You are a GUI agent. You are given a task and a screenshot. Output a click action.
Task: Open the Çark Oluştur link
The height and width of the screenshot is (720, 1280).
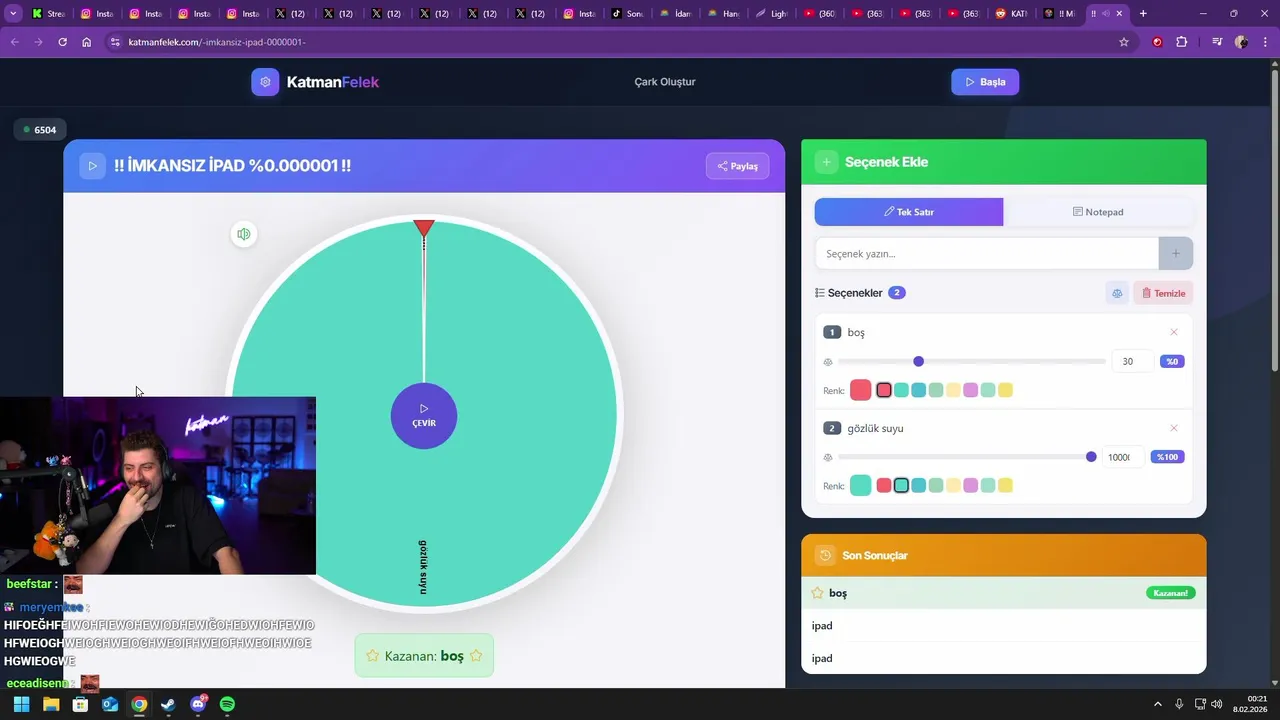pyautogui.click(x=665, y=82)
